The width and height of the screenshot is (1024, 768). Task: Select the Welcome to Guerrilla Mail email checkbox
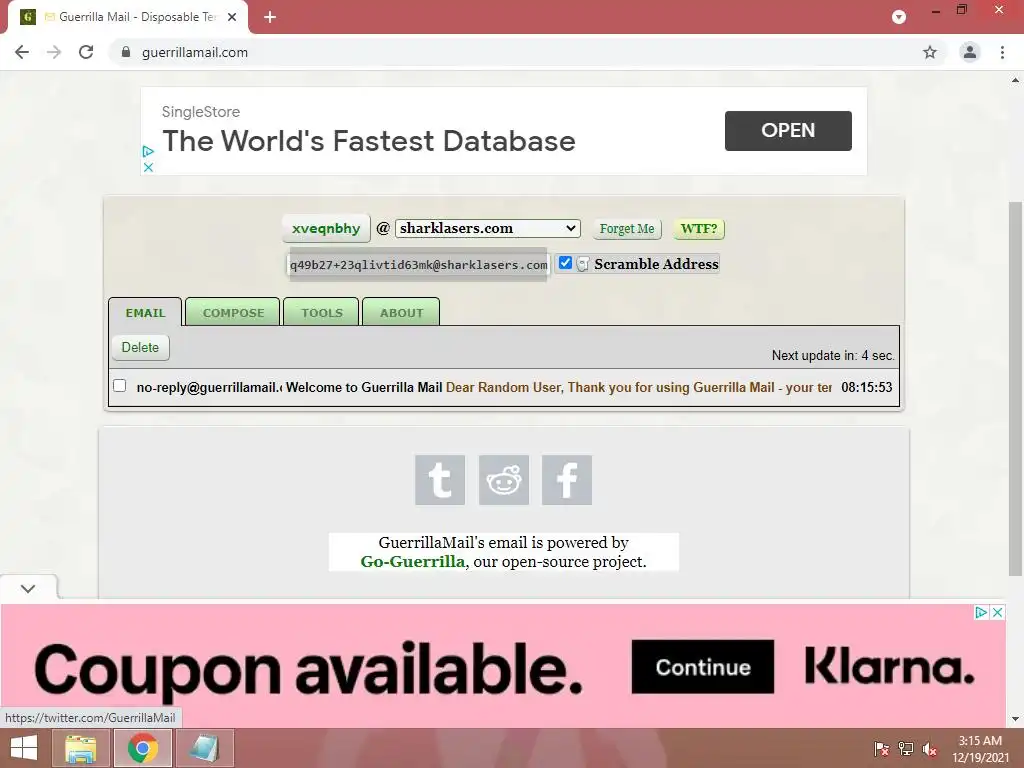120,385
